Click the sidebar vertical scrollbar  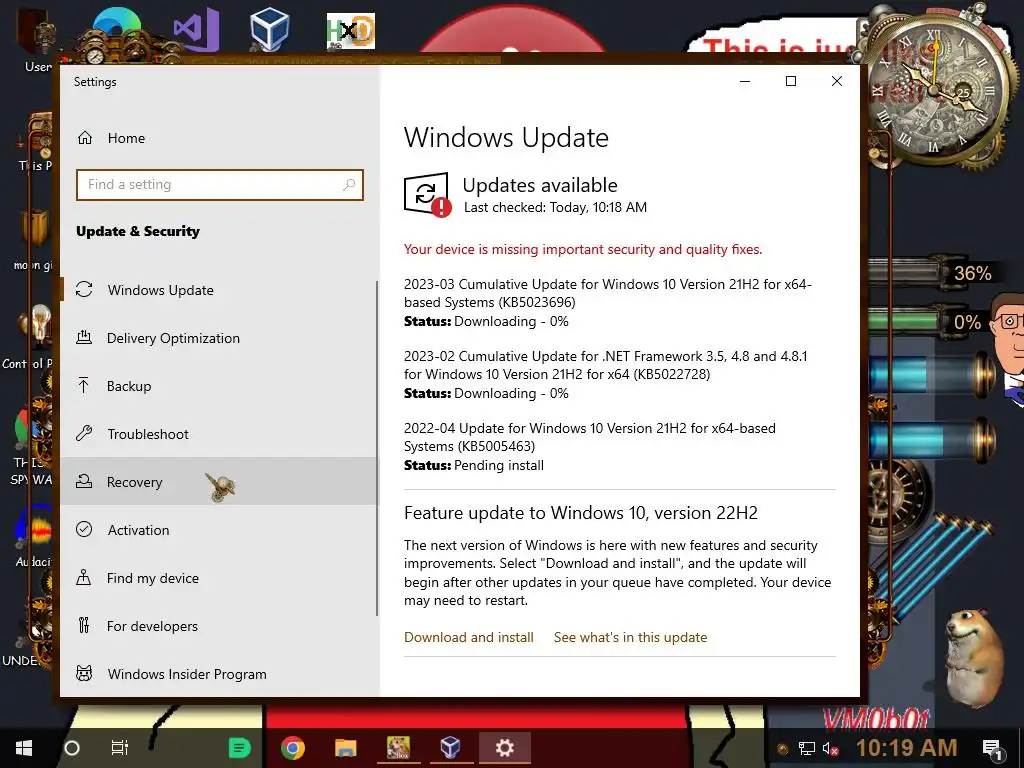(x=377, y=448)
